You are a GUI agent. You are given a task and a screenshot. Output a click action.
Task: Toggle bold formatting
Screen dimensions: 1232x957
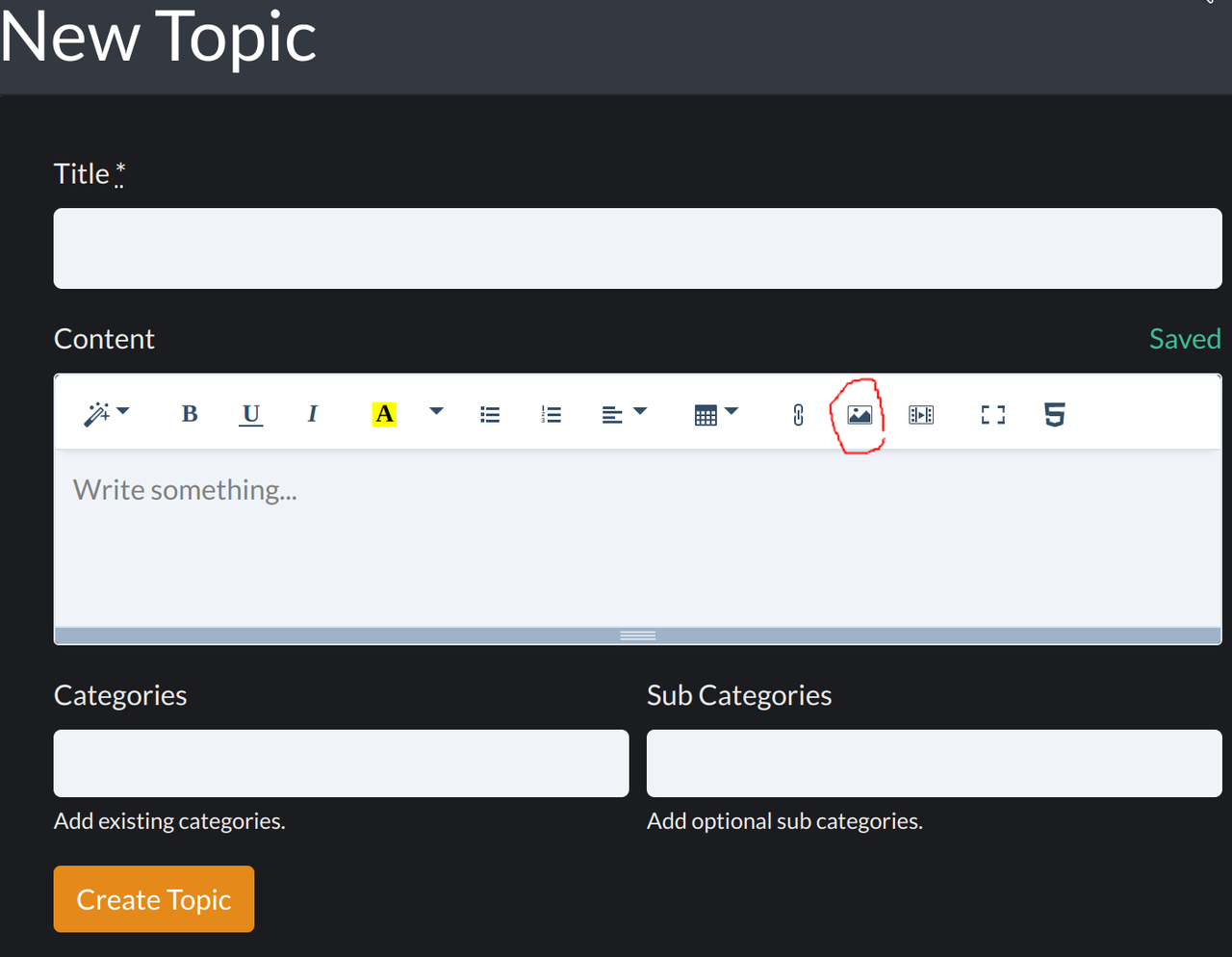tap(190, 414)
